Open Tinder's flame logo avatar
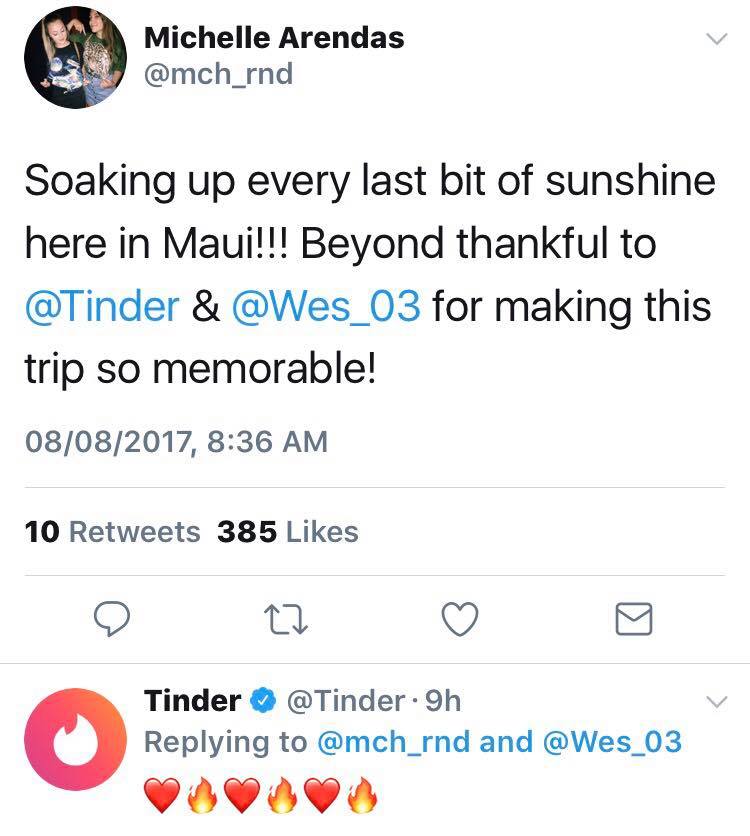Viewport: 750px width, 836px height. (76, 739)
